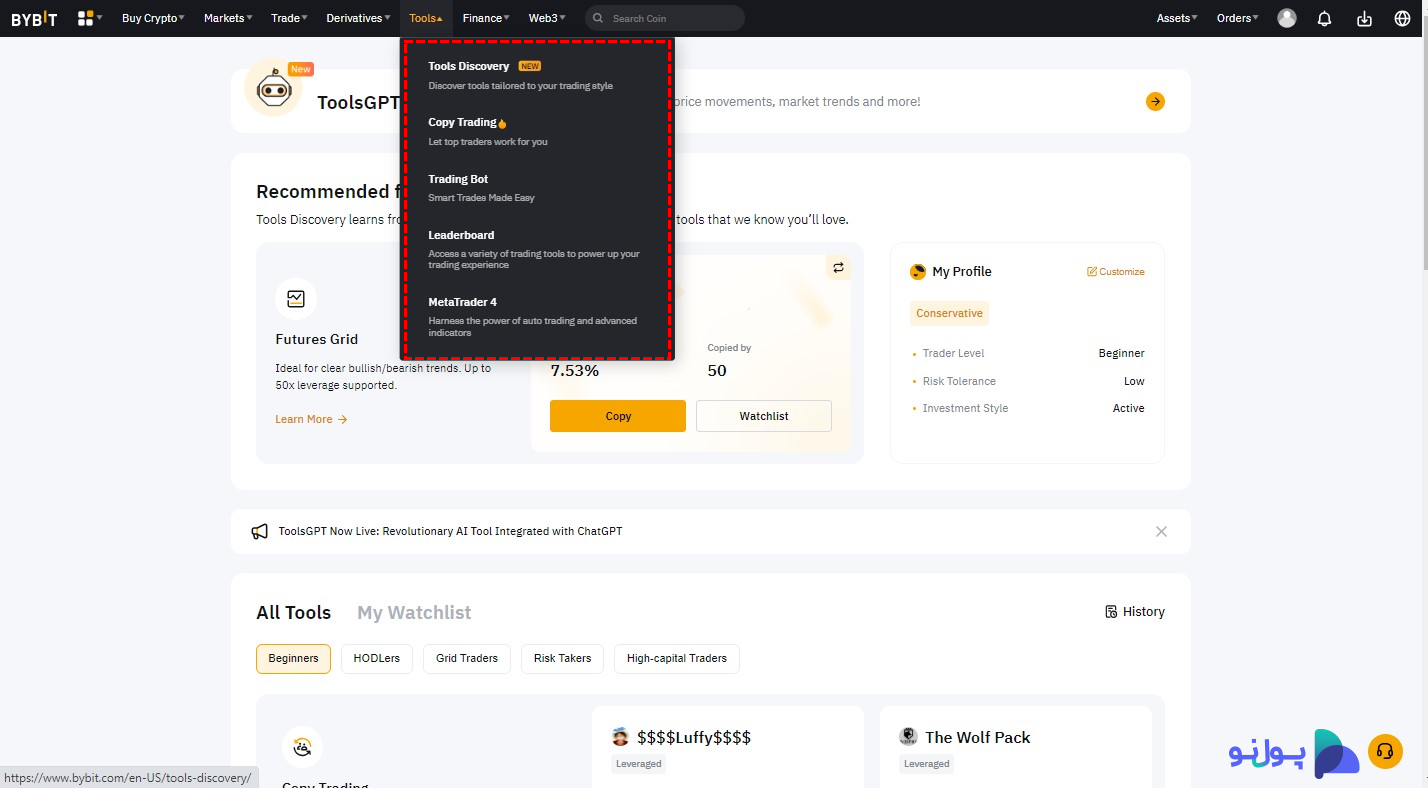Expand the Finance menu
Image resolution: width=1428 pixels, height=788 pixels.
coord(486,18)
